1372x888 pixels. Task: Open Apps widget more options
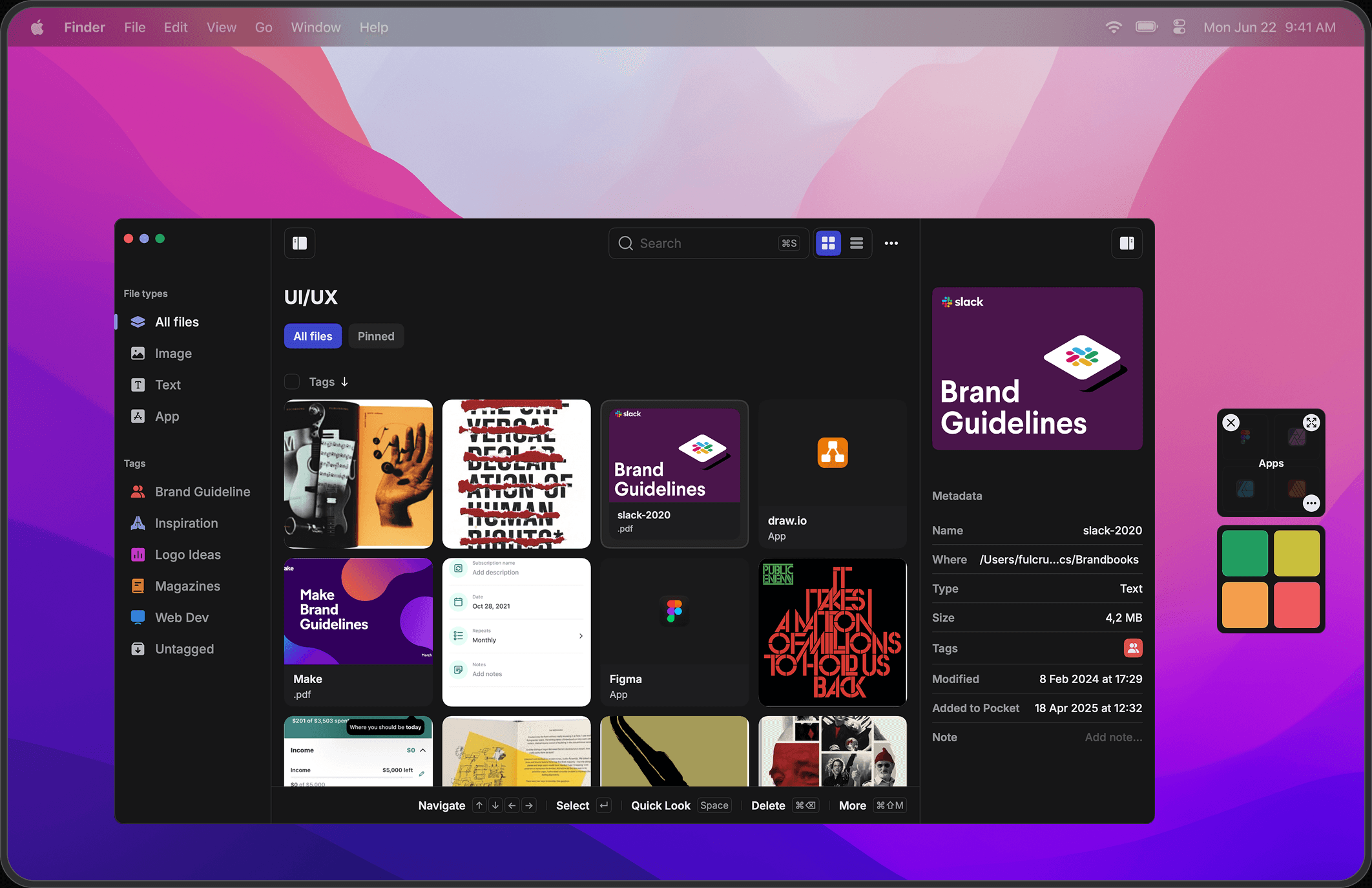pyautogui.click(x=1311, y=503)
